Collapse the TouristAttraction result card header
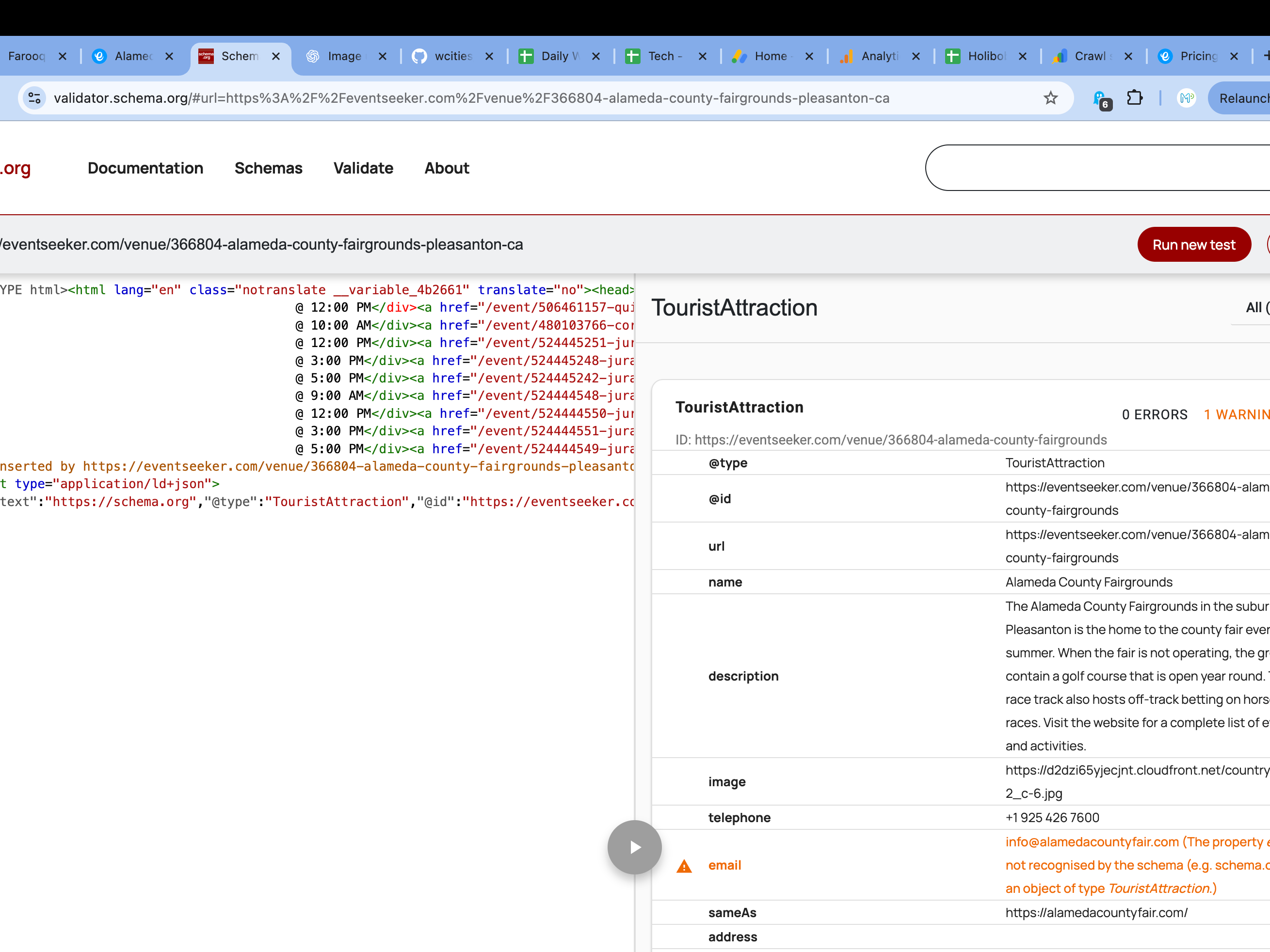Image resolution: width=1270 pixels, height=952 pixels. (739, 408)
